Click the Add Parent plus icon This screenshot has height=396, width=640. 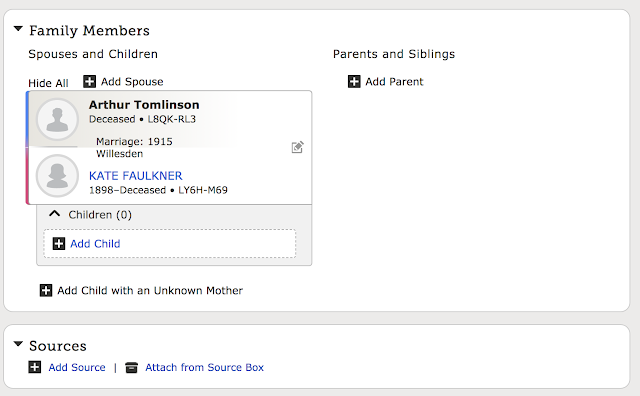coord(354,81)
